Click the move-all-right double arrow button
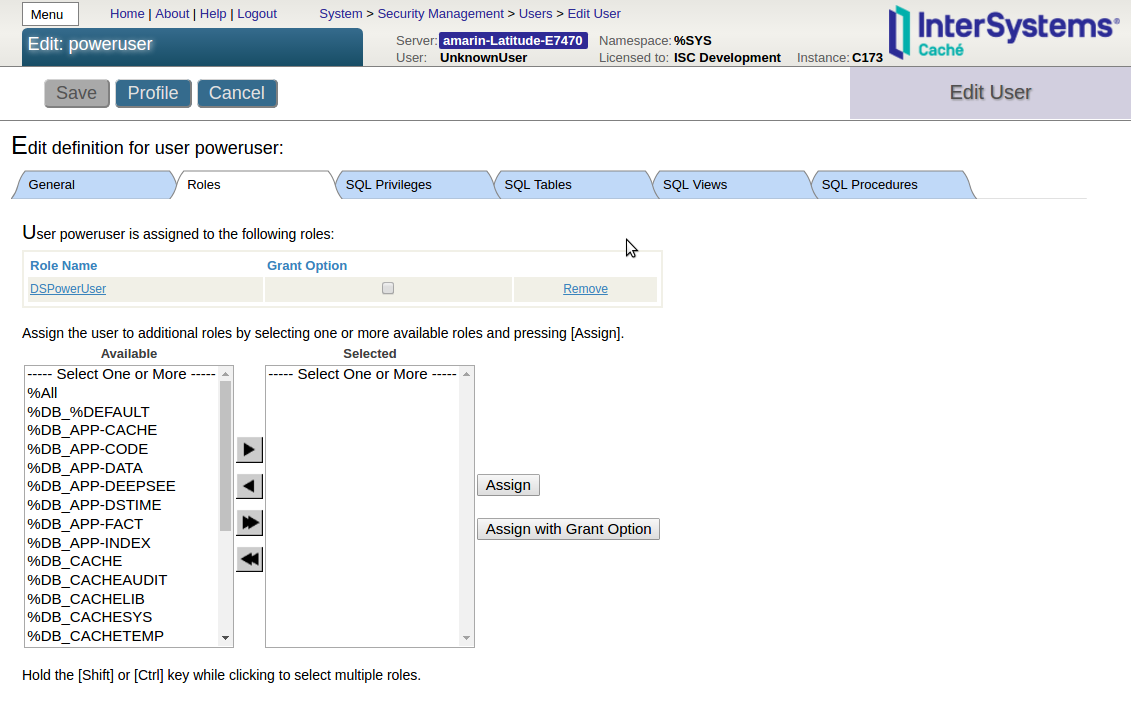Screen dimensions: 1131x727 tap(249, 522)
